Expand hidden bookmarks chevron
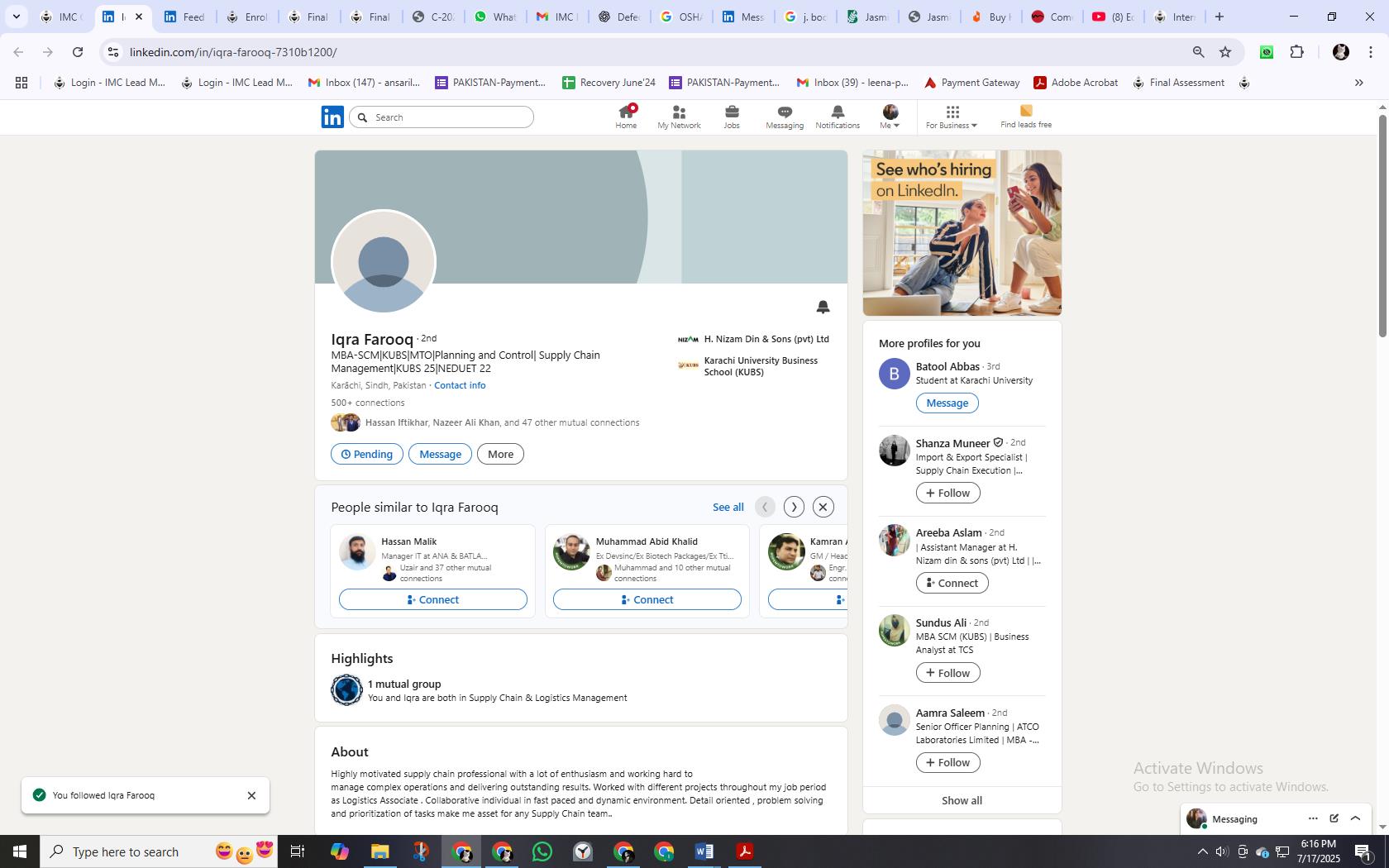This screenshot has height=868, width=1389. [1358, 83]
